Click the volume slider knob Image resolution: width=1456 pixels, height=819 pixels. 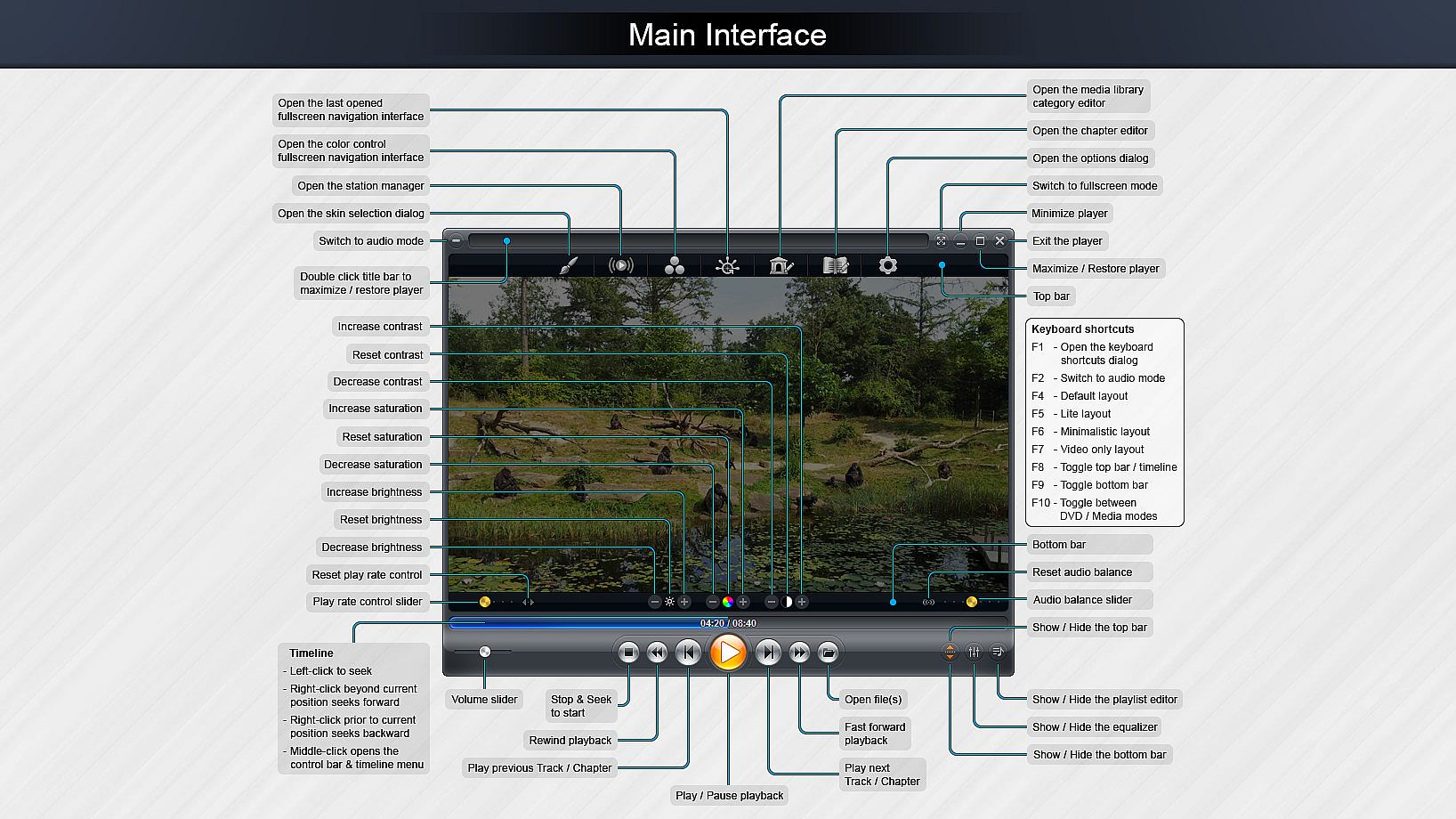click(484, 652)
